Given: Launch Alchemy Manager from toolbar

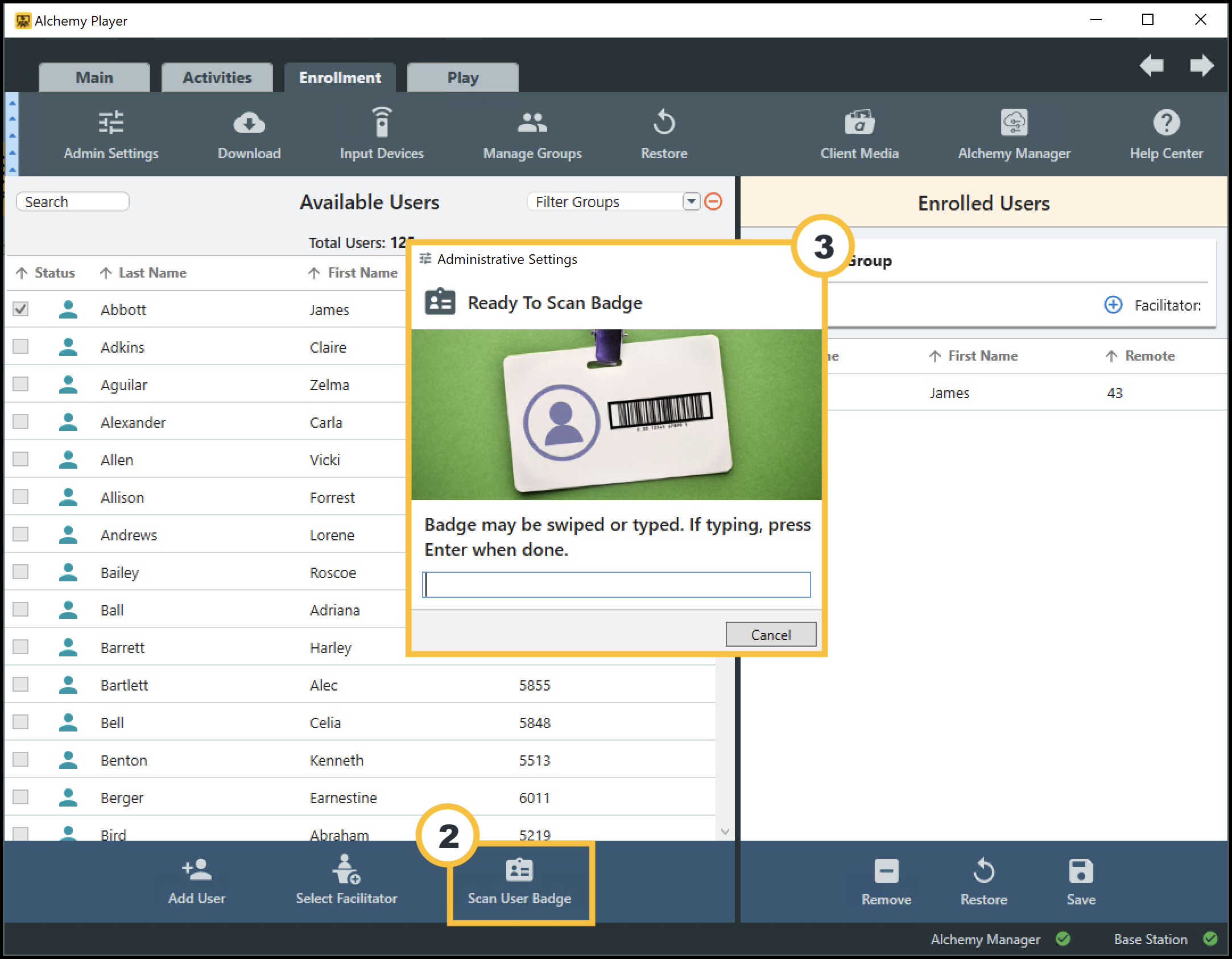Looking at the screenshot, I should pyautogui.click(x=1014, y=135).
